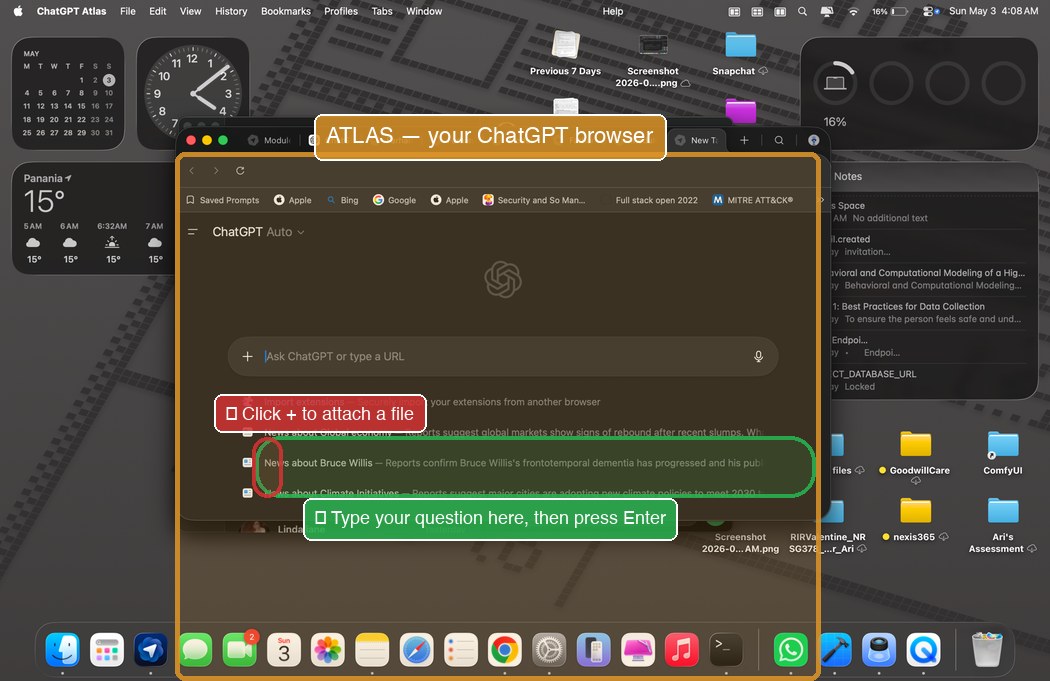Switch to the Modul tab in Atlas

269,140
